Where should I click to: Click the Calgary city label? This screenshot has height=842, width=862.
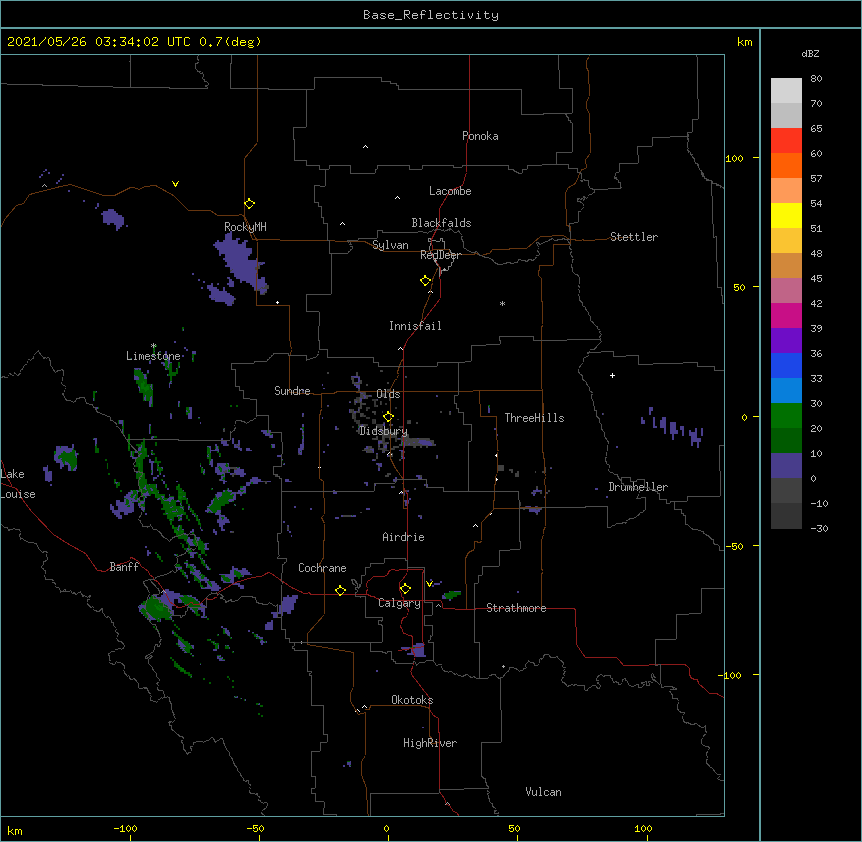399,603
